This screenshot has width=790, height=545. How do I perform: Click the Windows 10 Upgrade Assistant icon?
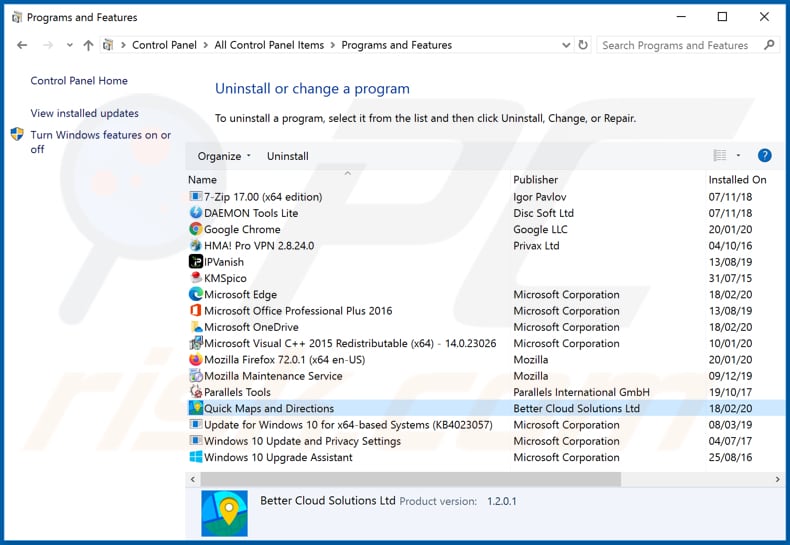(x=195, y=457)
